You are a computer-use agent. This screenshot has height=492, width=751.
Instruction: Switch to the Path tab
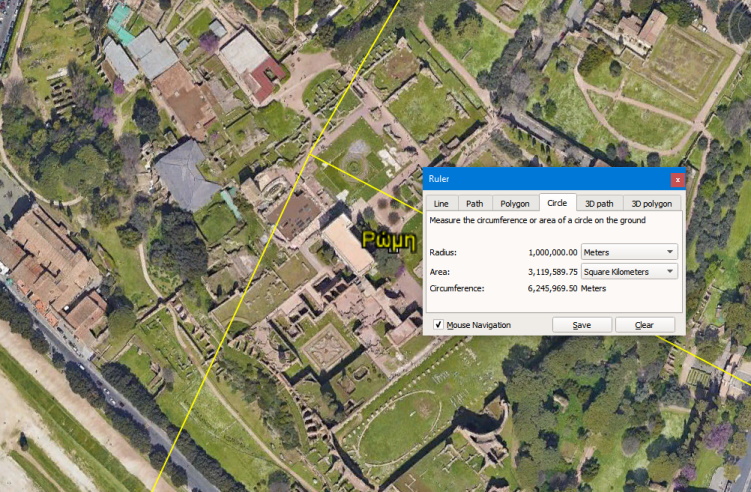(475, 204)
